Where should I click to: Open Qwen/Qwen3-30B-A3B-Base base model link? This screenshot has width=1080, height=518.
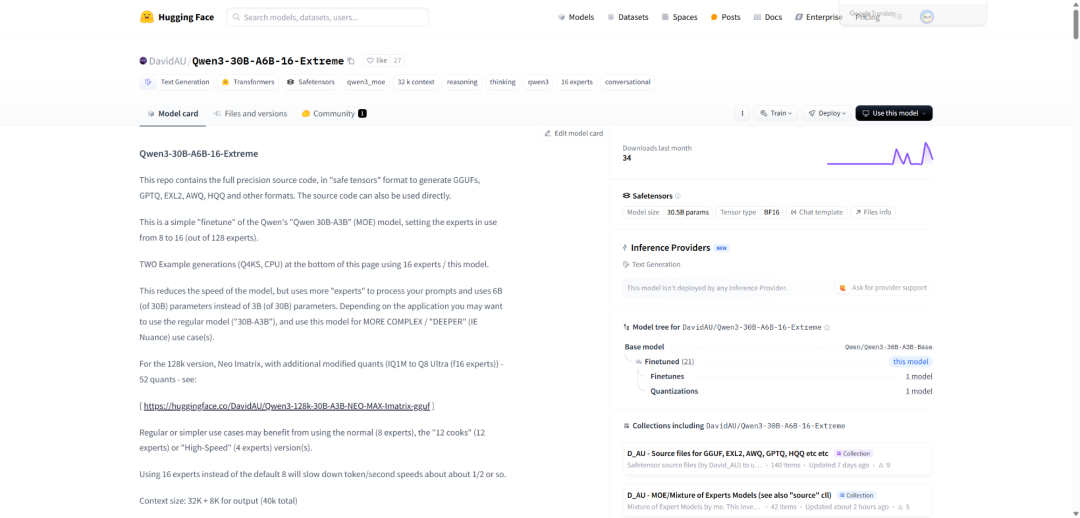click(889, 347)
